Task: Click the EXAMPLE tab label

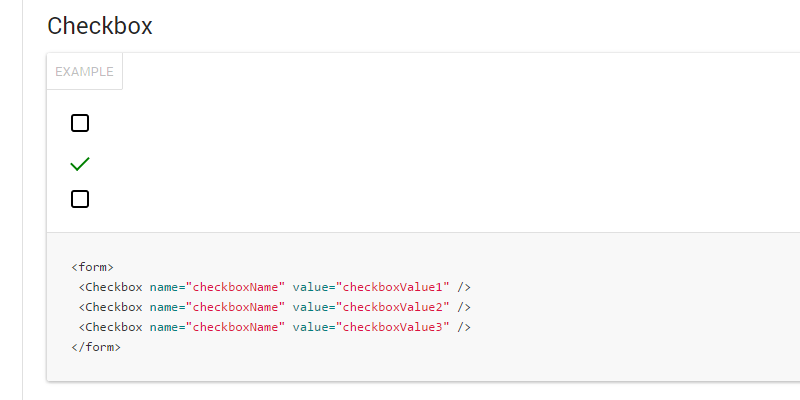Action: [x=84, y=72]
